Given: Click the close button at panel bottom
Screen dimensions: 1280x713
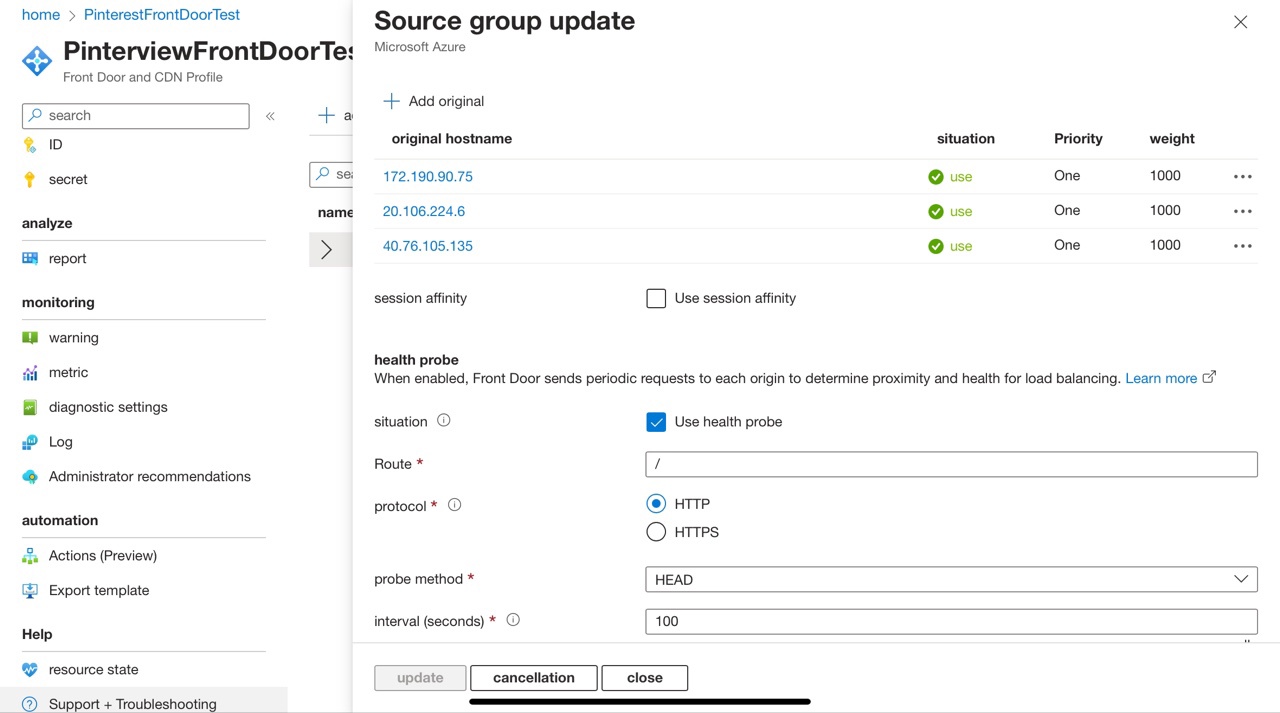Looking at the screenshot, I should point(645,678).
